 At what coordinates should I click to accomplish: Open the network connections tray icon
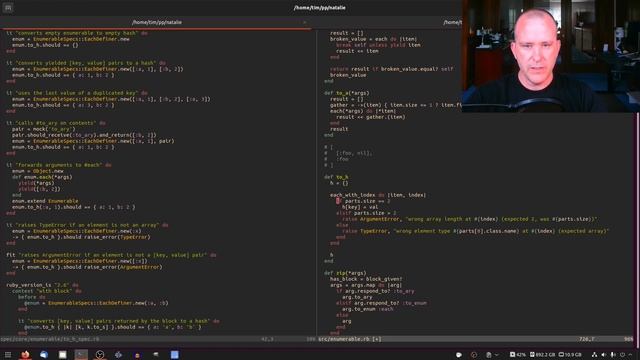point(594,355)
